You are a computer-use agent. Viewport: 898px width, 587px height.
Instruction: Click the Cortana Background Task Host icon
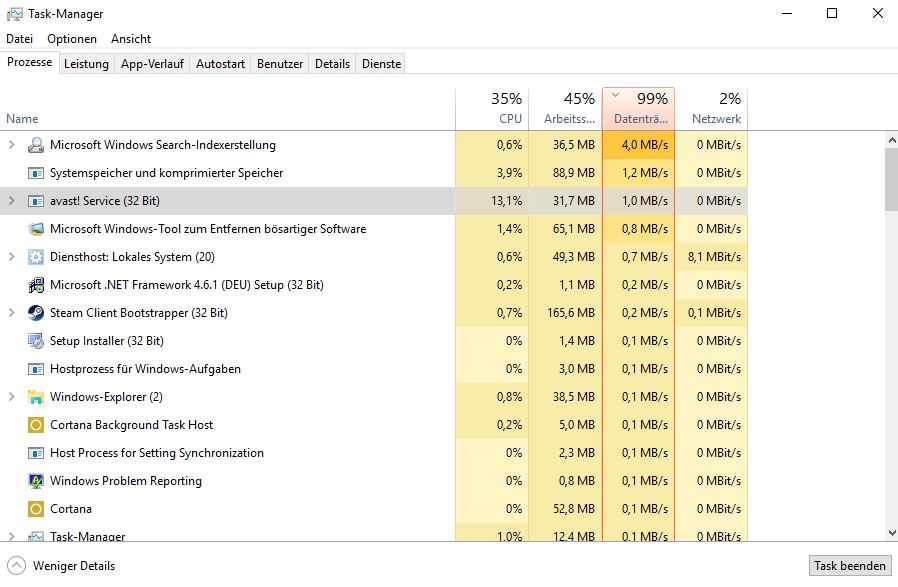click(36, 425)
